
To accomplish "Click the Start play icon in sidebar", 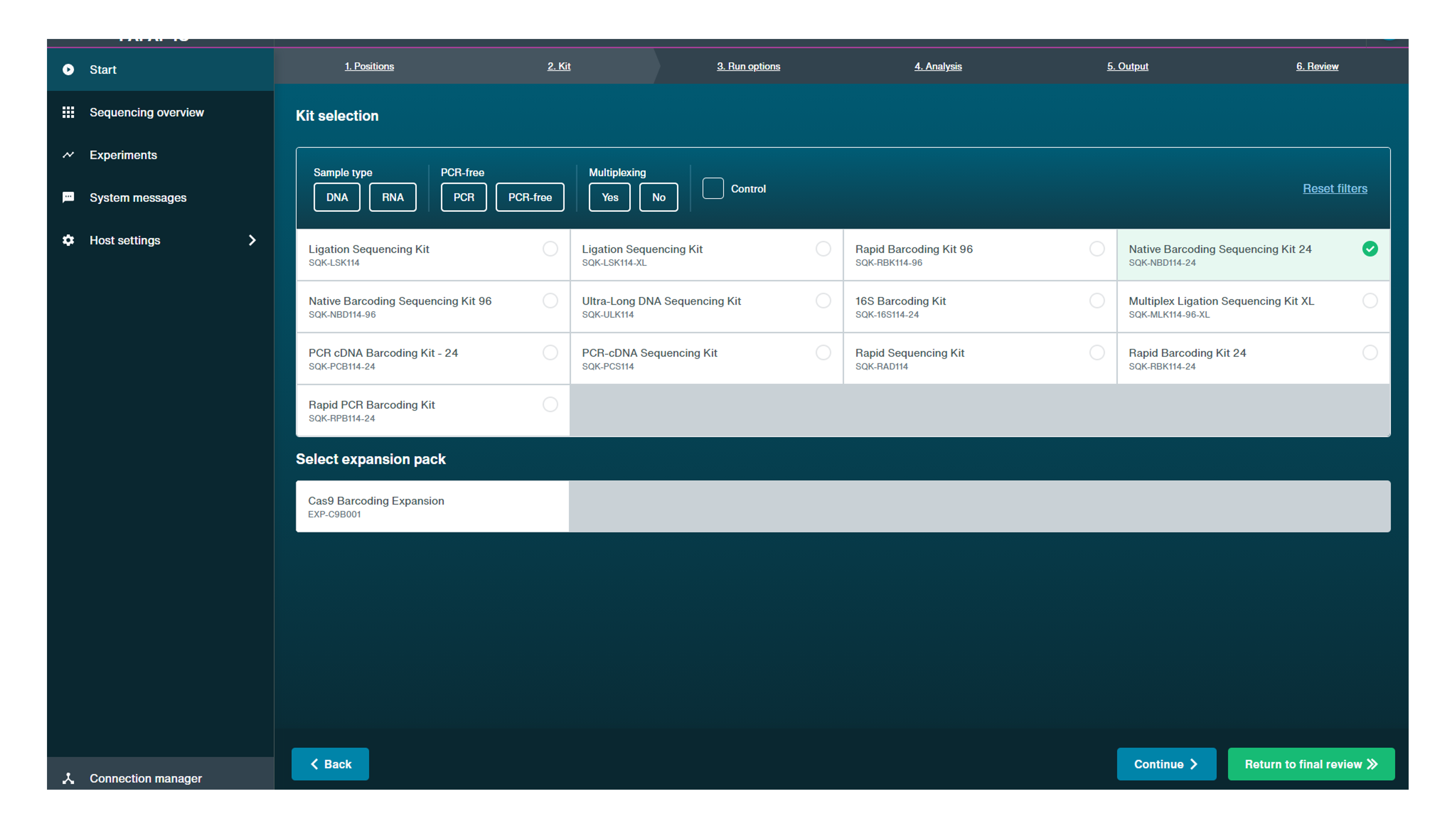I will [x=68, y=70].
